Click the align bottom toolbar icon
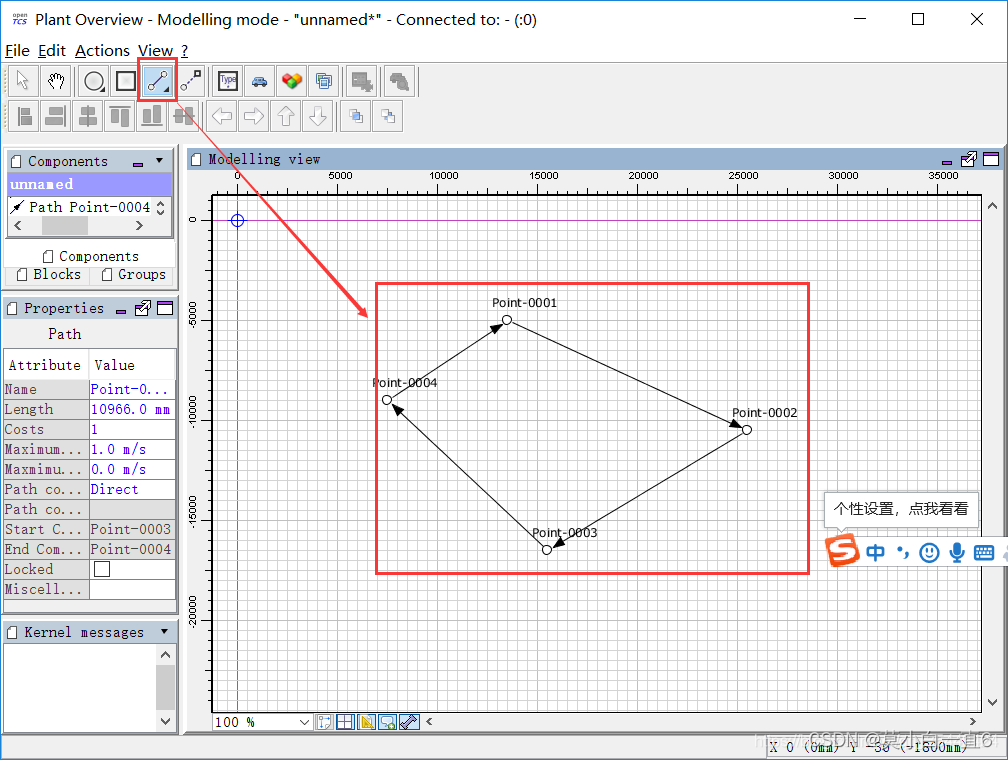Viewport: 1008px width, 760px height. click(152, 116)
